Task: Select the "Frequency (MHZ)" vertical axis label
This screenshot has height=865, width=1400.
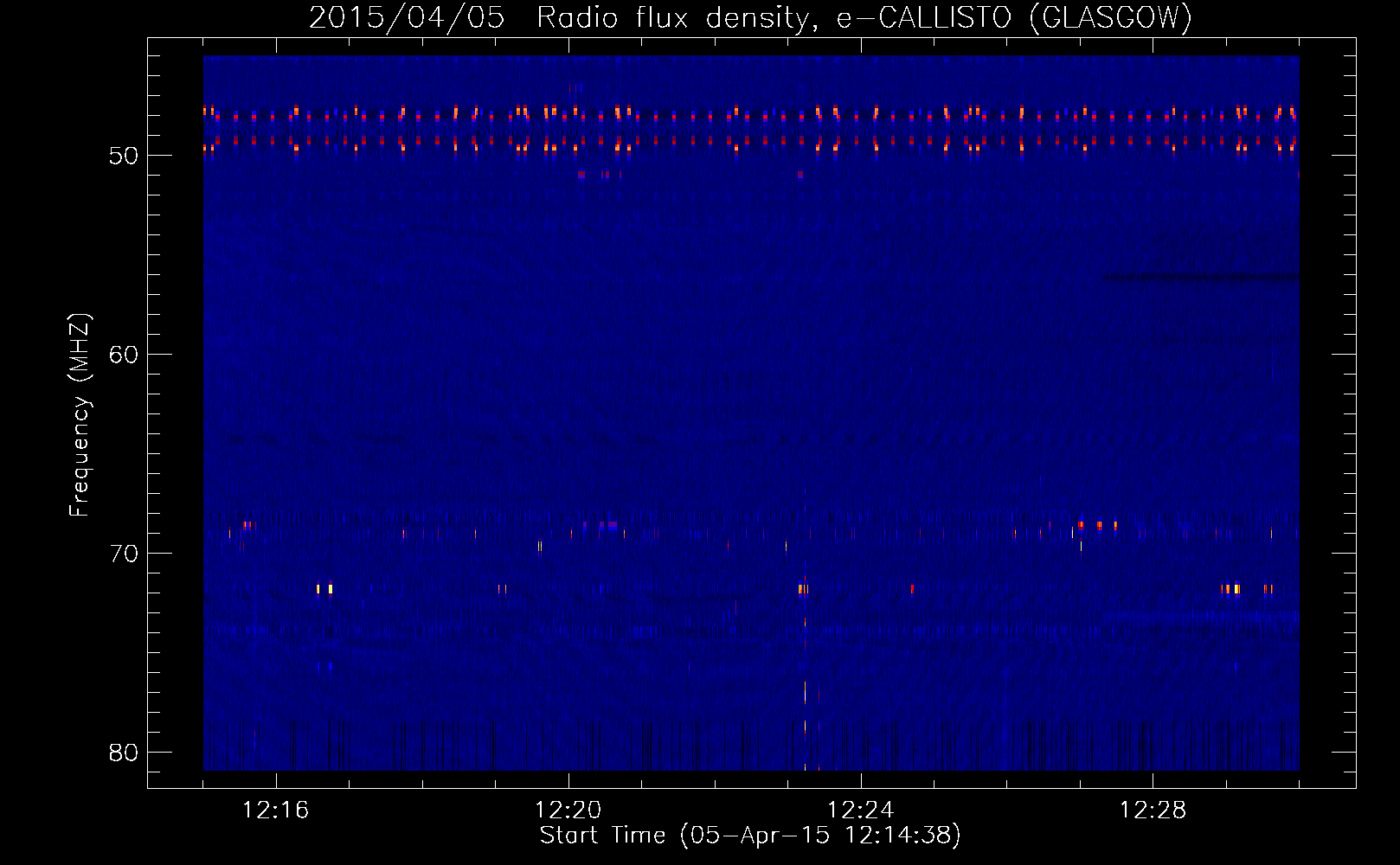Action: [x=80, y=415]
